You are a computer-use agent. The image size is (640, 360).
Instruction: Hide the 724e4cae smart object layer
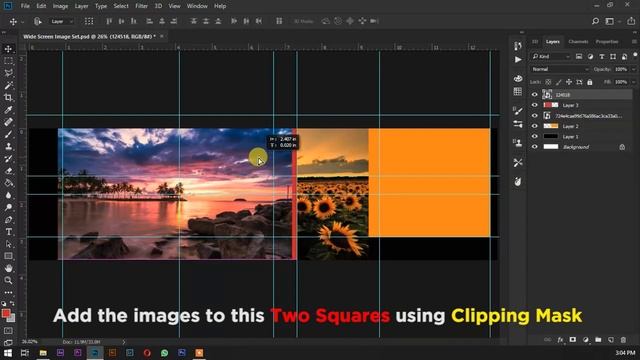pos(535,116)
